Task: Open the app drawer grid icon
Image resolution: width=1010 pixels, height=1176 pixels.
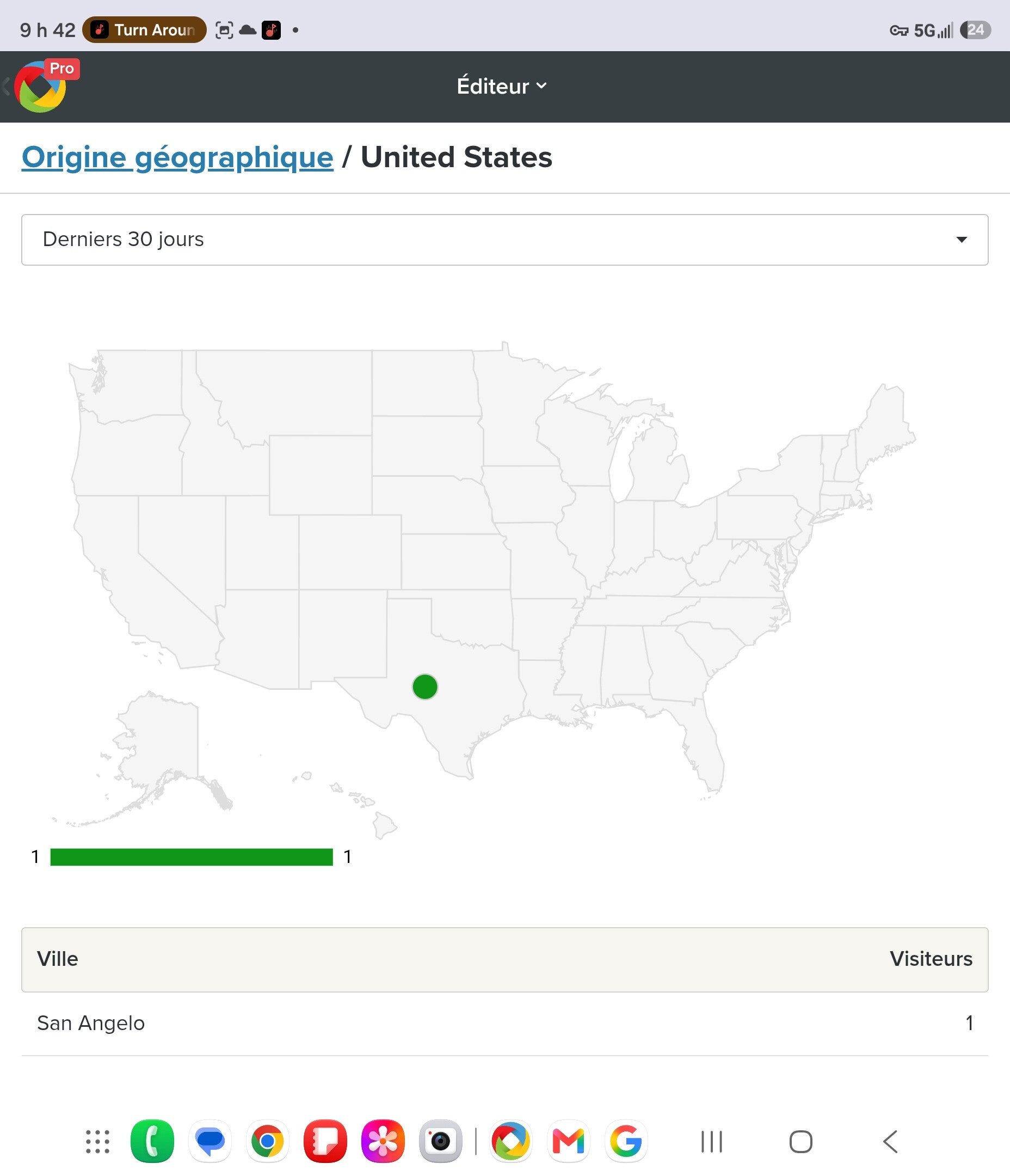Action: [97, 1141]
